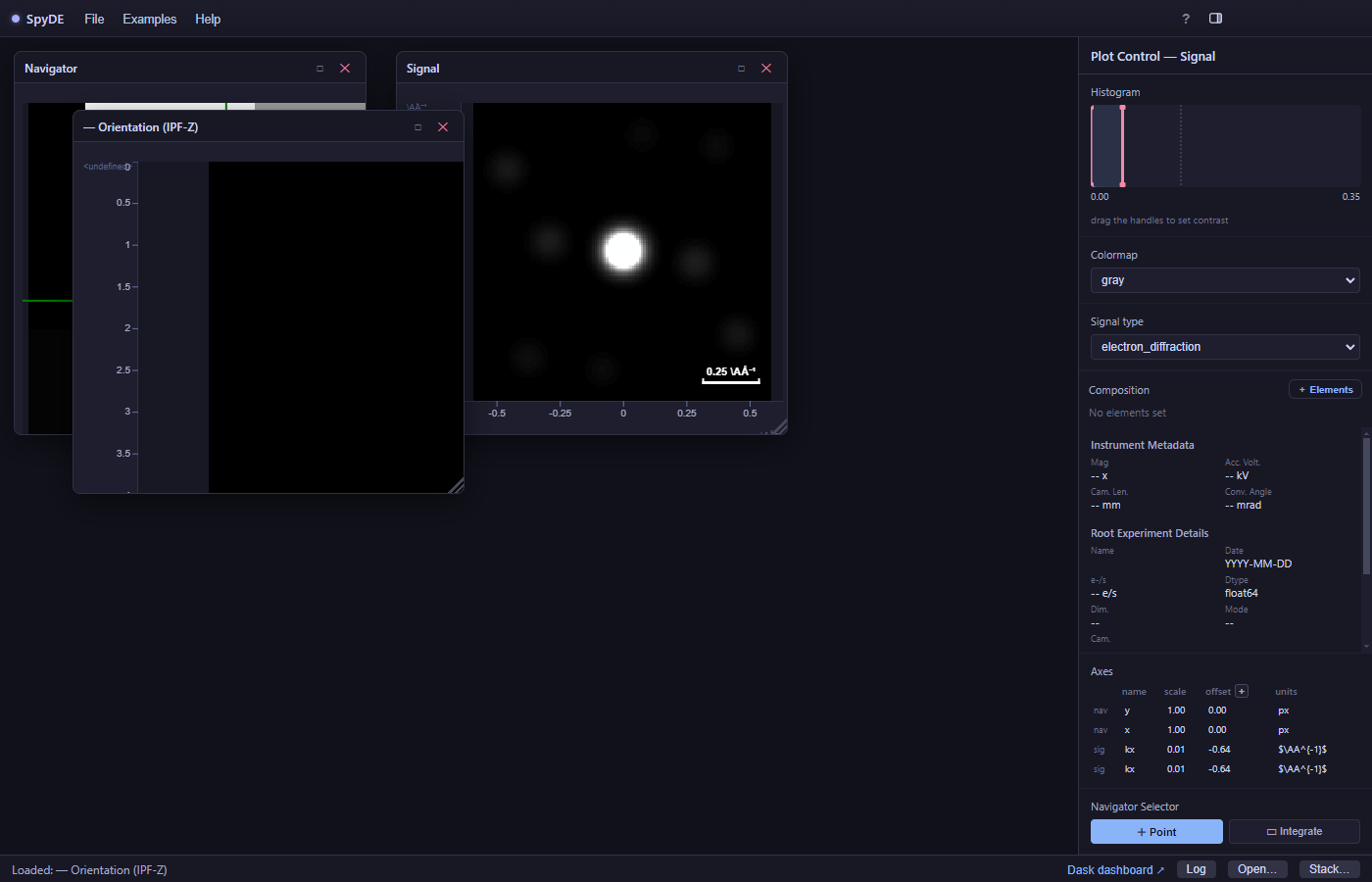Click the plus icon beside the offset column

pyautogui.click(x=1242, y=691)
